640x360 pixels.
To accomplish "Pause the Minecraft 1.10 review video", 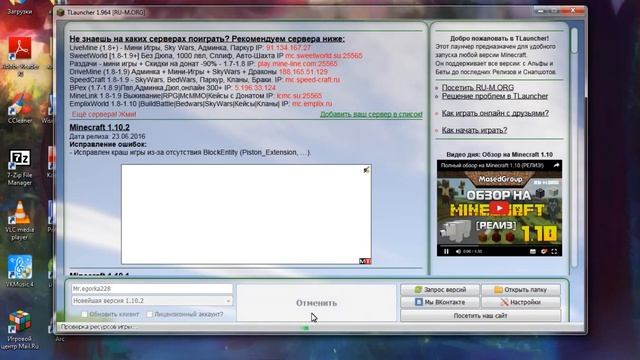I will [446, 251].
